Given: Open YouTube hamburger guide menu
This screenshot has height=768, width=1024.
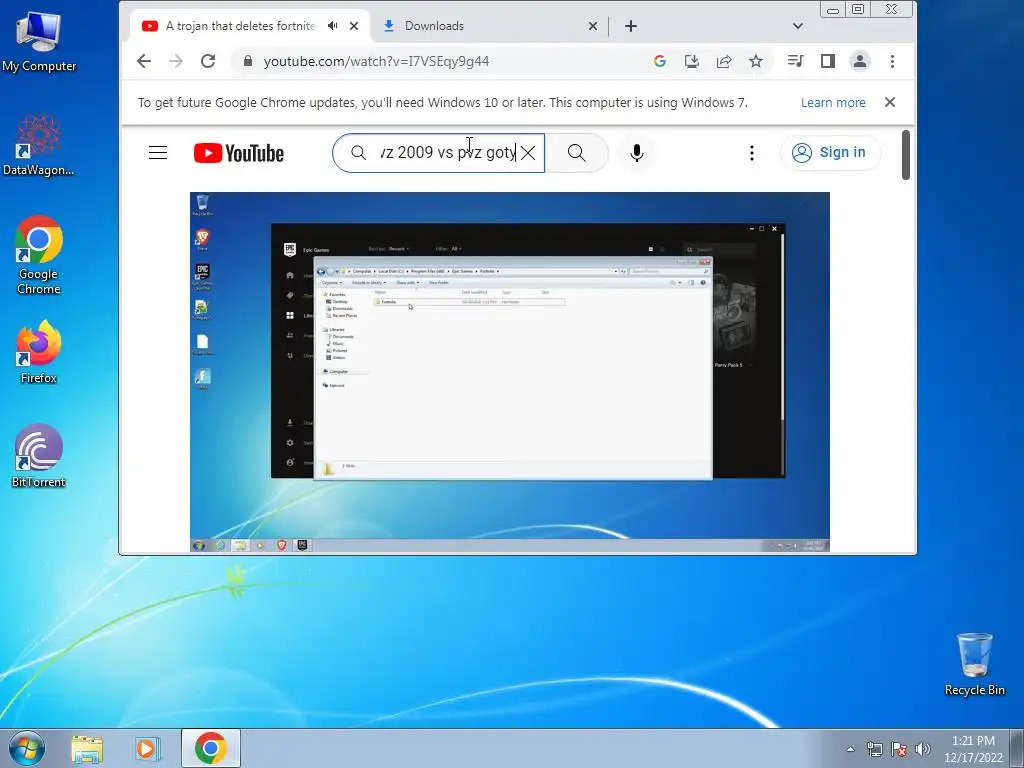Looking at the screenshot, I should click(158, 153).
